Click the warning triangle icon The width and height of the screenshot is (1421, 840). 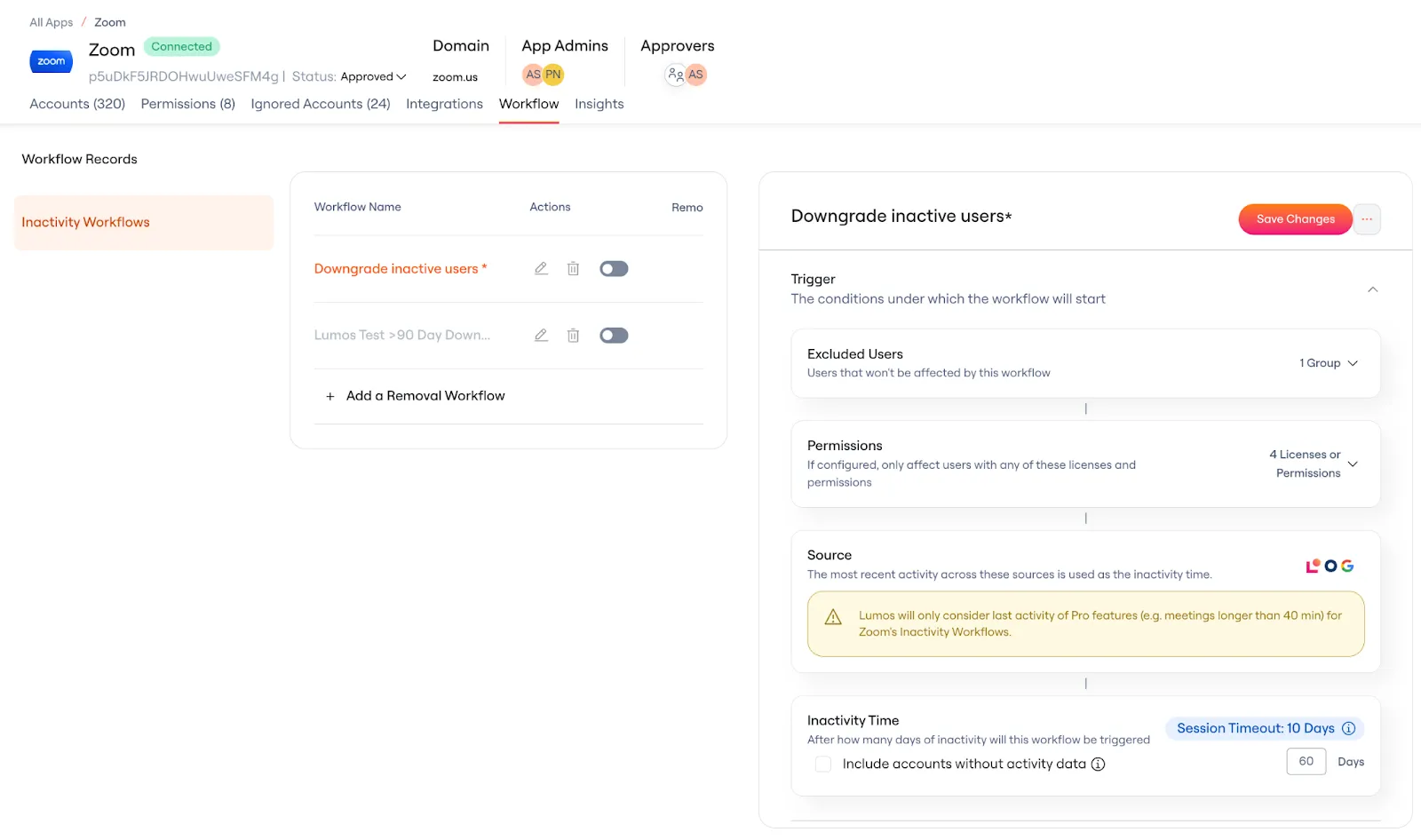[833, 616]
